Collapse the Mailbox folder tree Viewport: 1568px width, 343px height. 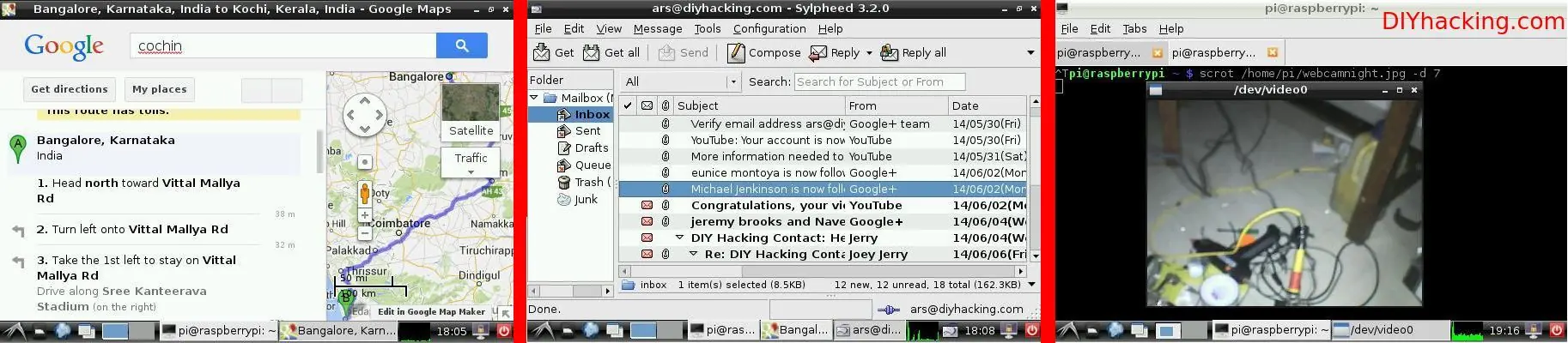pyautogui.click(x=534, y=98)
